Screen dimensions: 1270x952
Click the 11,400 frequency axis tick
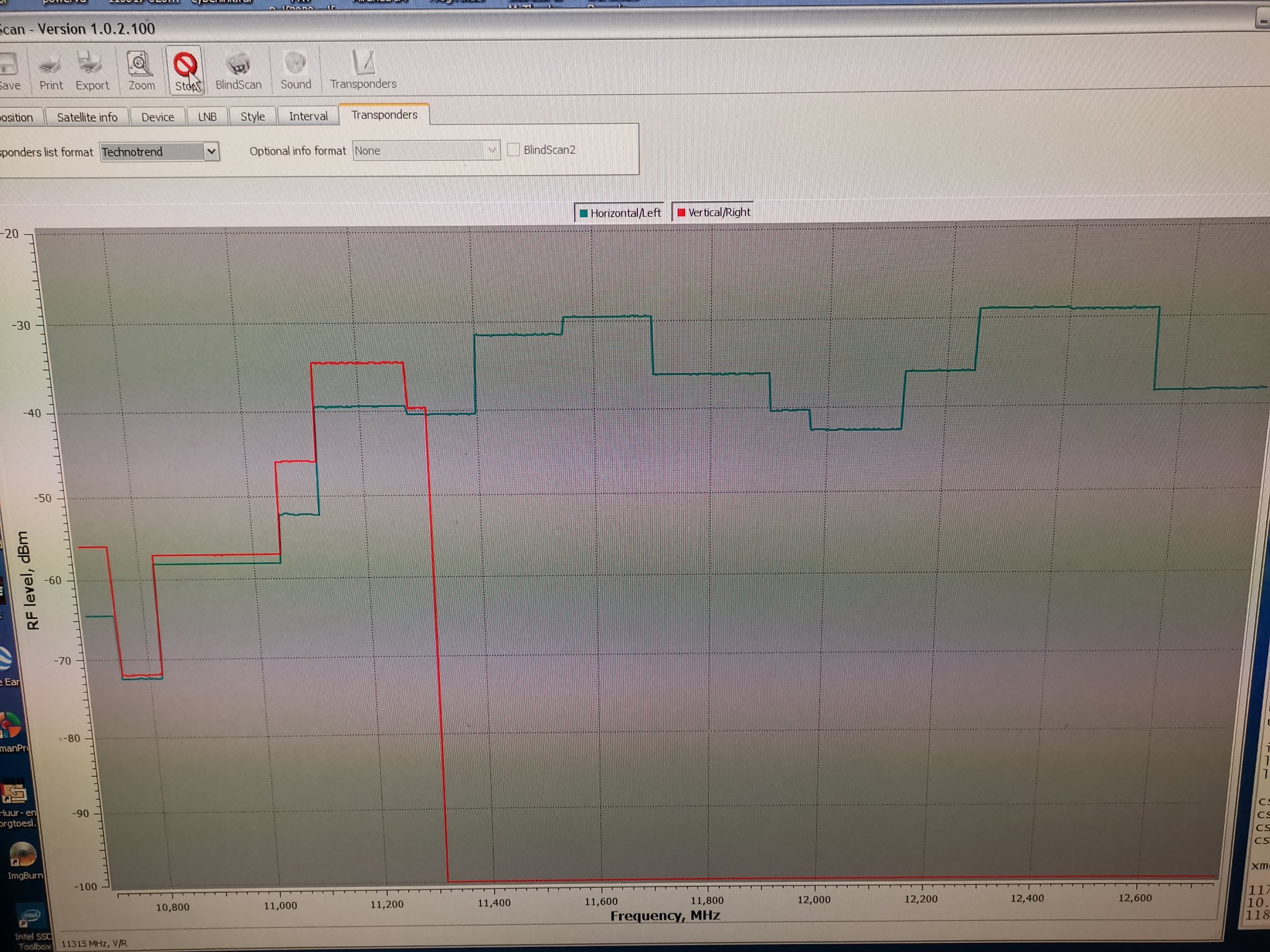pyautogui.click(x=494, y=903)
